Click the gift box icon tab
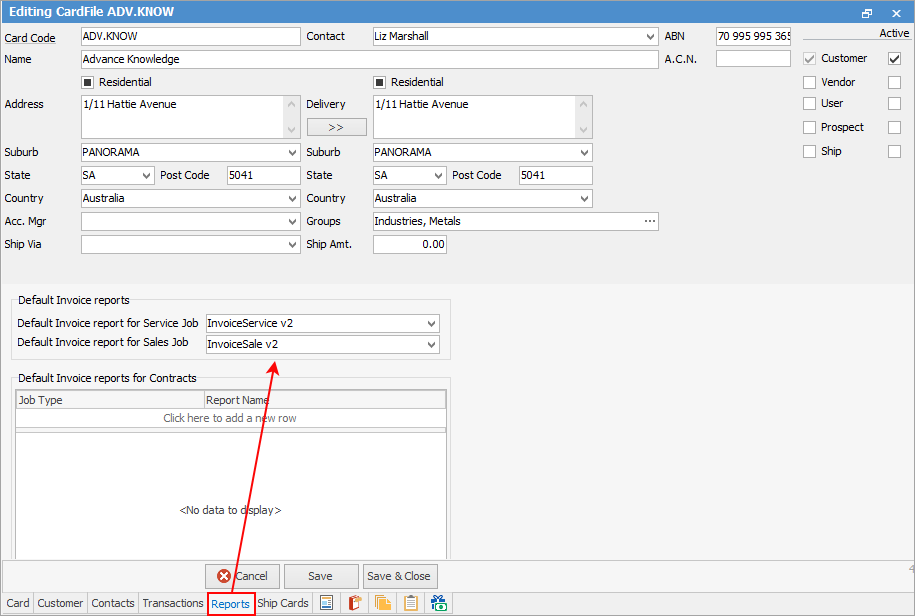Viewport: 915px width, 616px height. 439,603
